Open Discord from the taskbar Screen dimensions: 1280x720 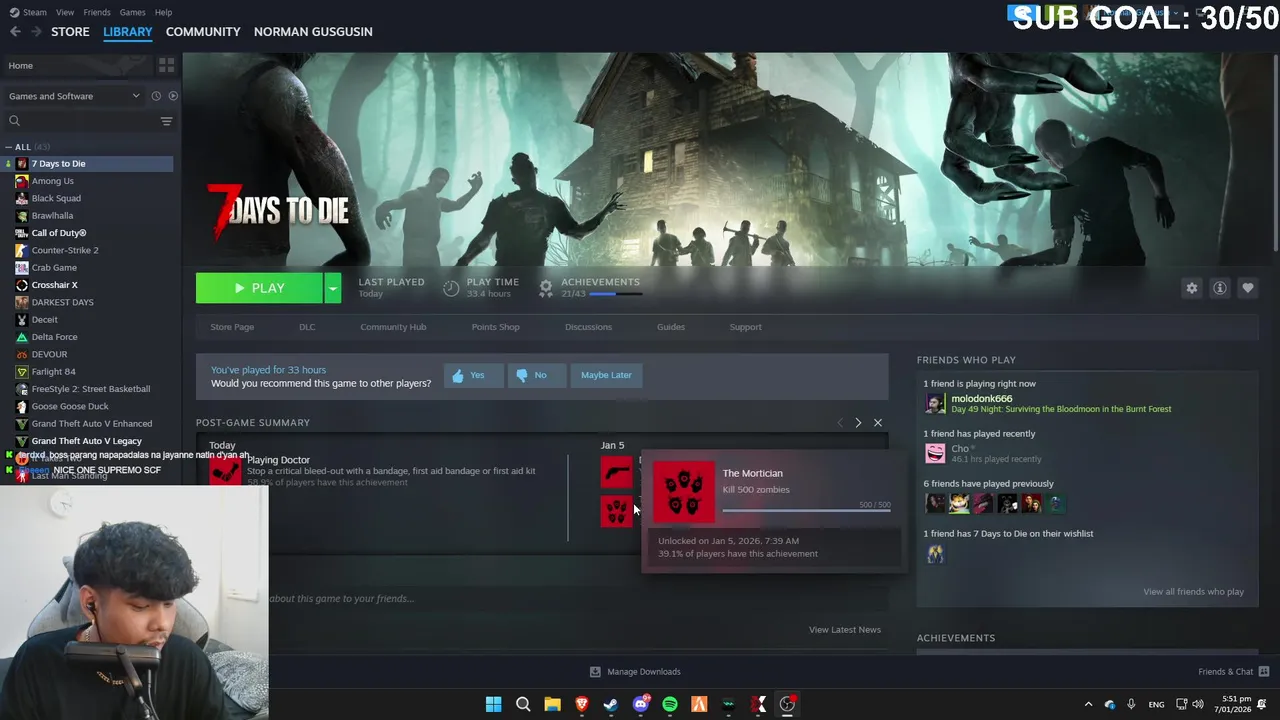(x=641, y=704)
